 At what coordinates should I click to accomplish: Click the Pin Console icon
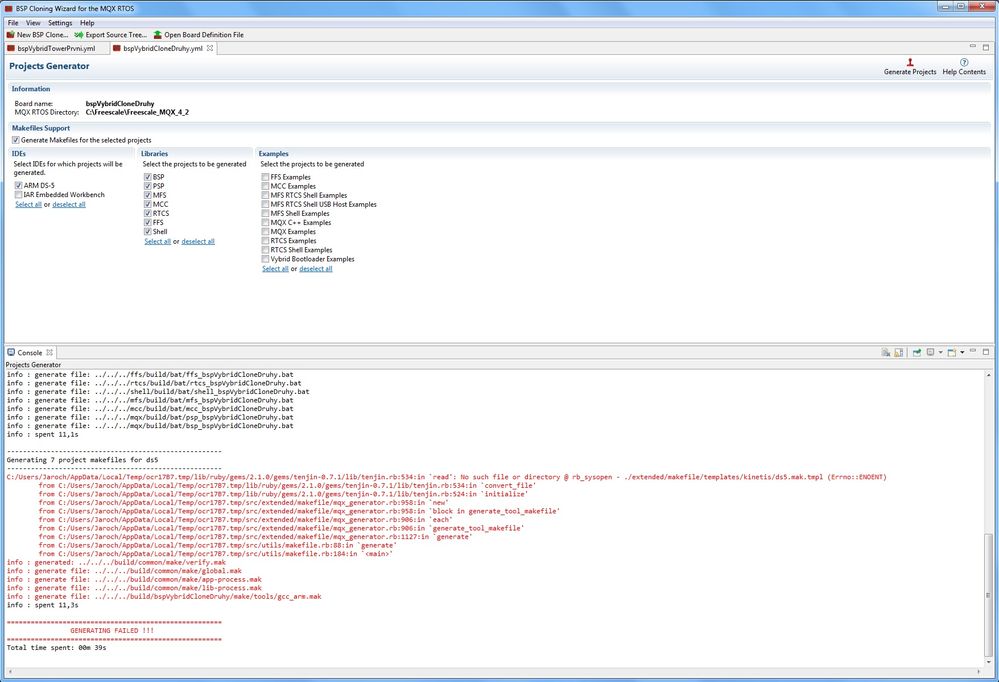click(x=917, y=352)
